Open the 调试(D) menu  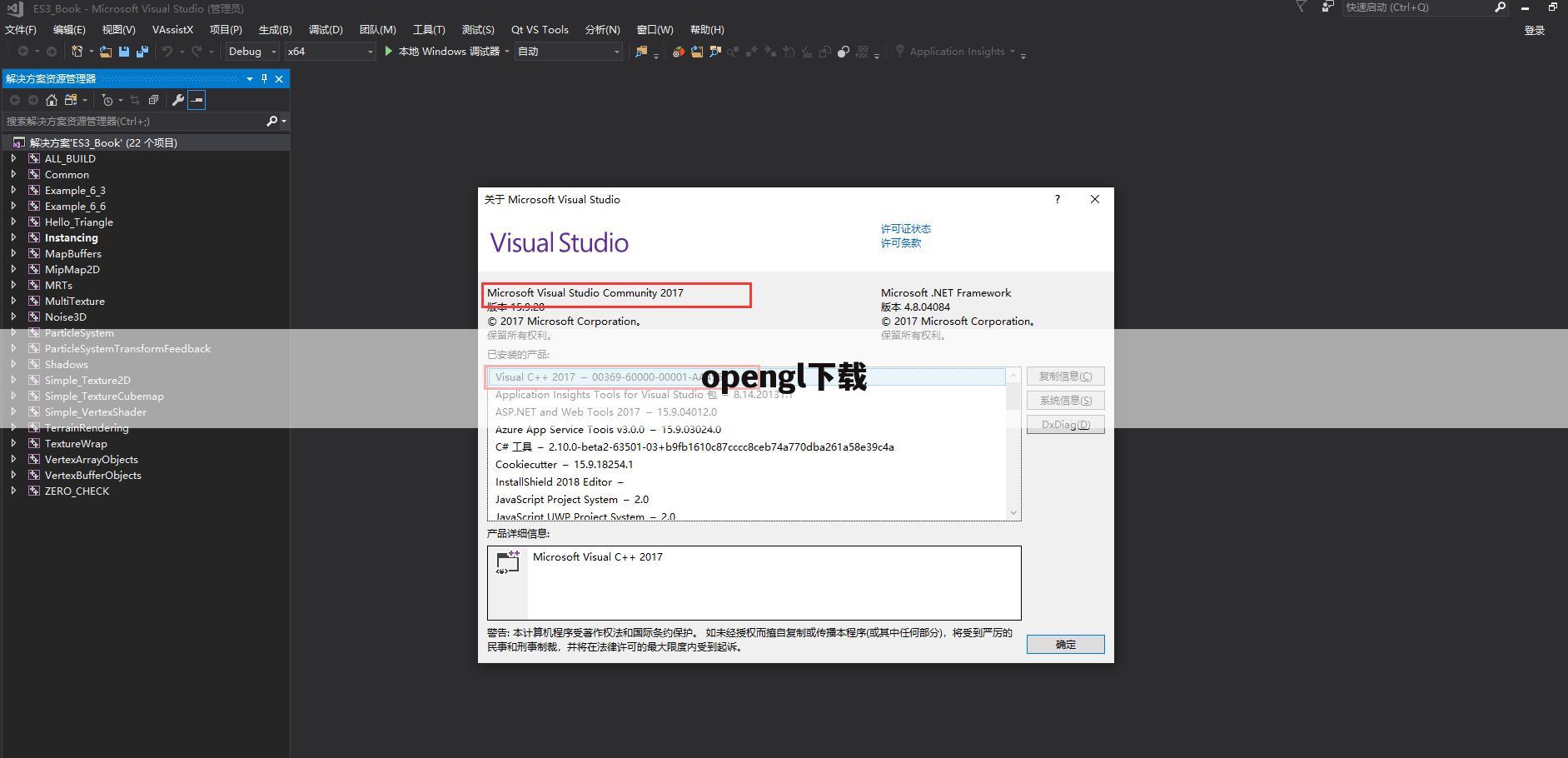(326, 29)
